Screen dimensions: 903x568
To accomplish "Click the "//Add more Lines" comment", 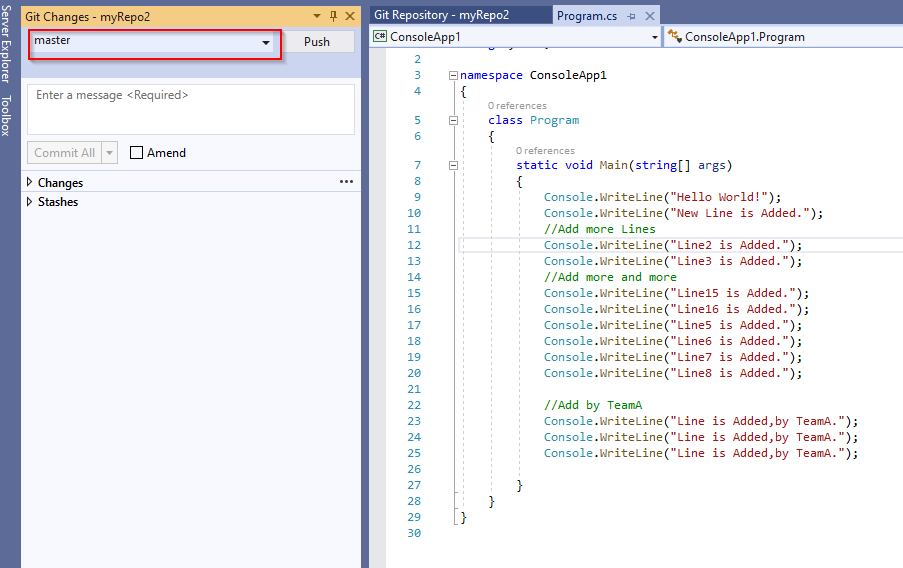I will point(600,229).
